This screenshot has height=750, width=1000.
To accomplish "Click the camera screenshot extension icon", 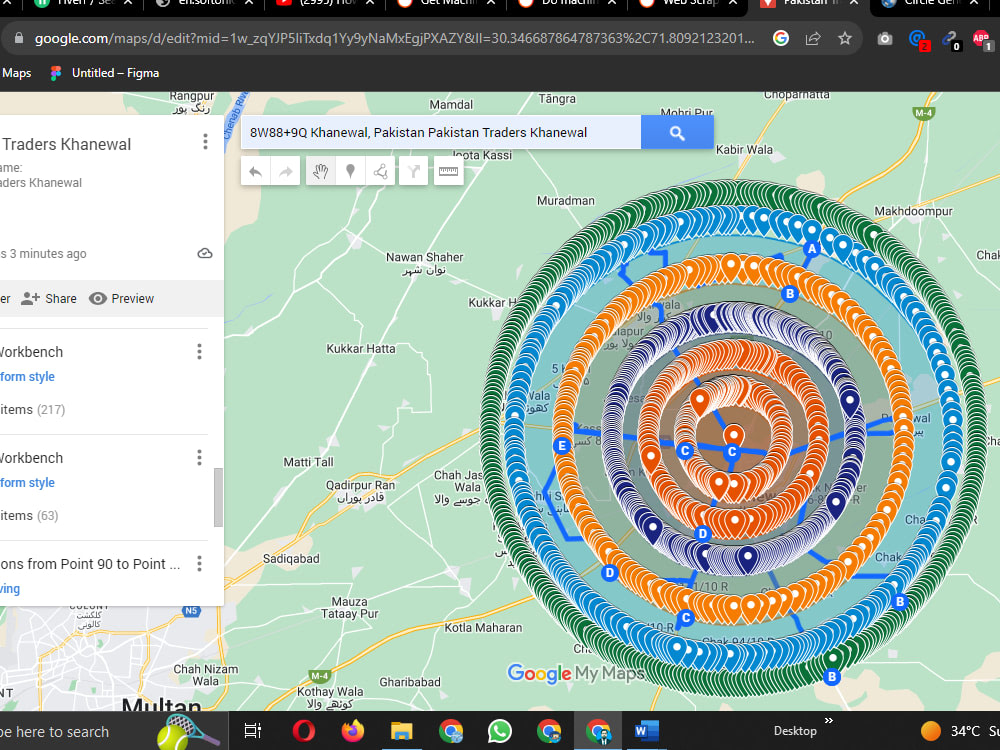I will [x=885, y=39].
